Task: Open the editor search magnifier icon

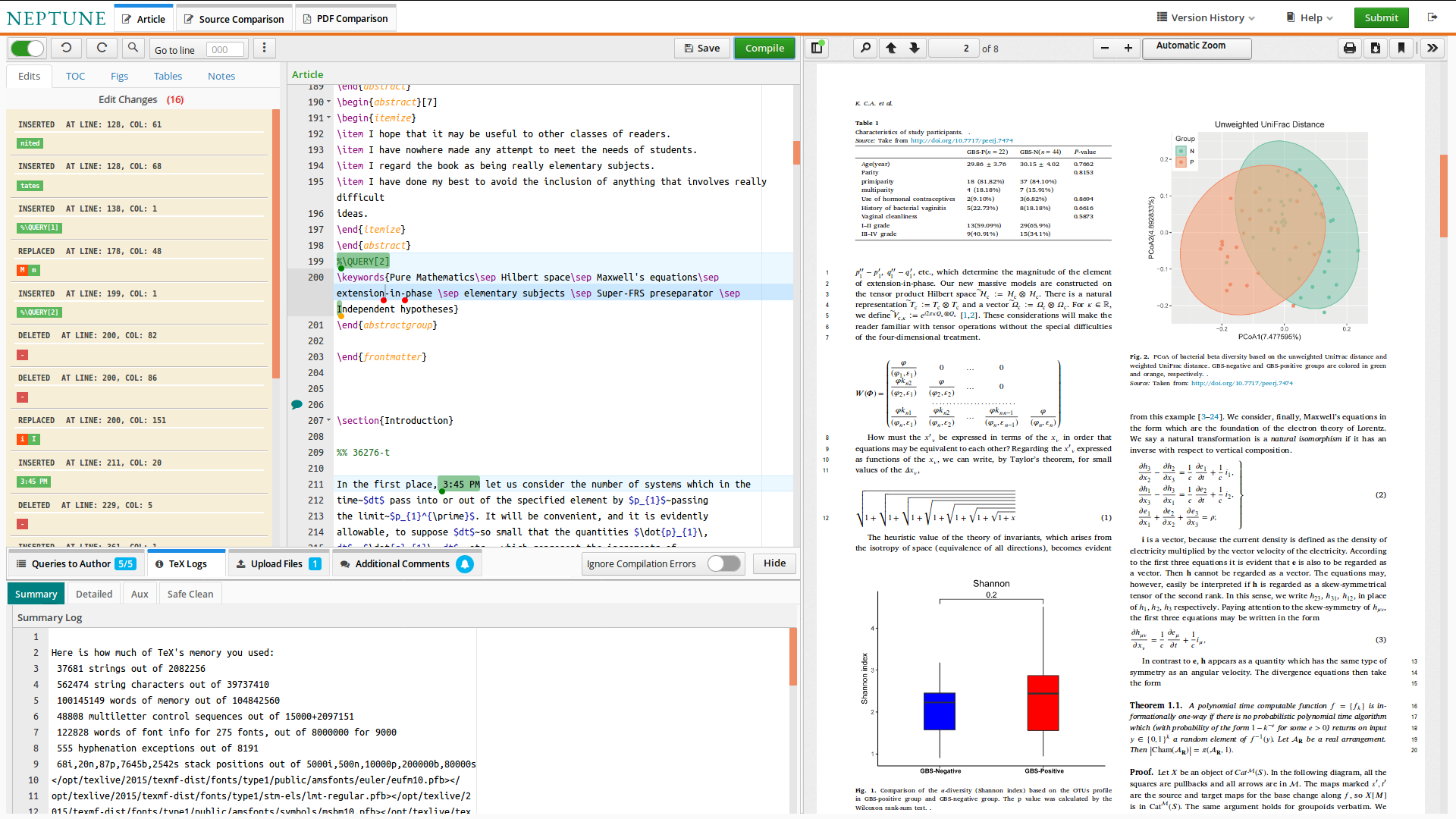Action: 133,49
